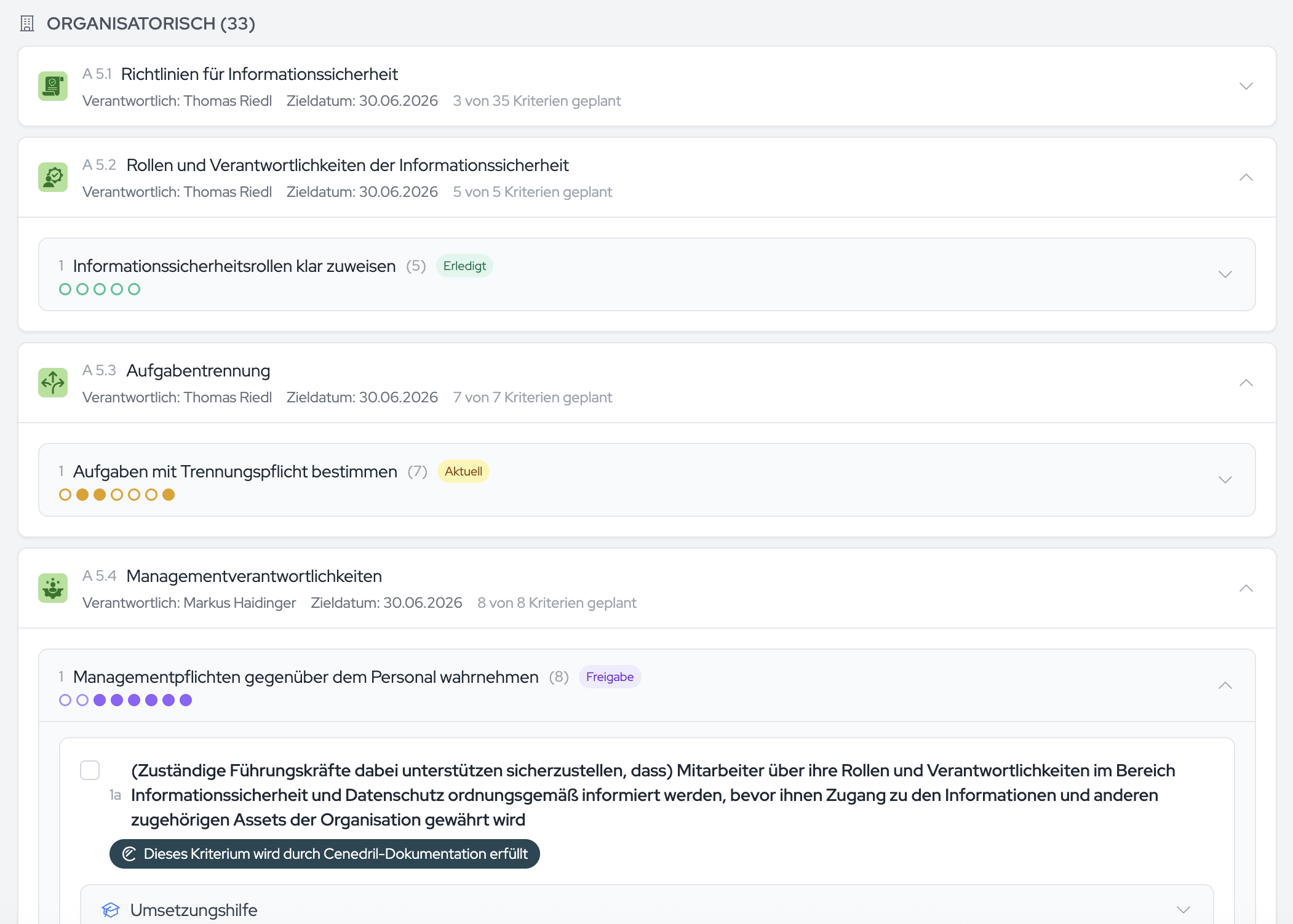
Task: Click 'Verantwortlich: Thomas Riedl' under A 5.2
Action: click(x=177, y=192)
